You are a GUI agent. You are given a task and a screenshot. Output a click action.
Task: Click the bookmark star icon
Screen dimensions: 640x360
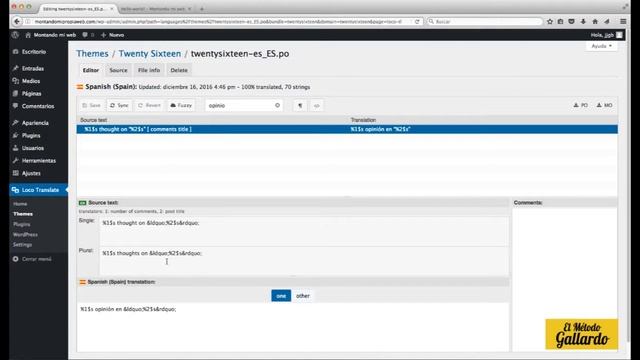click(550, 22)
